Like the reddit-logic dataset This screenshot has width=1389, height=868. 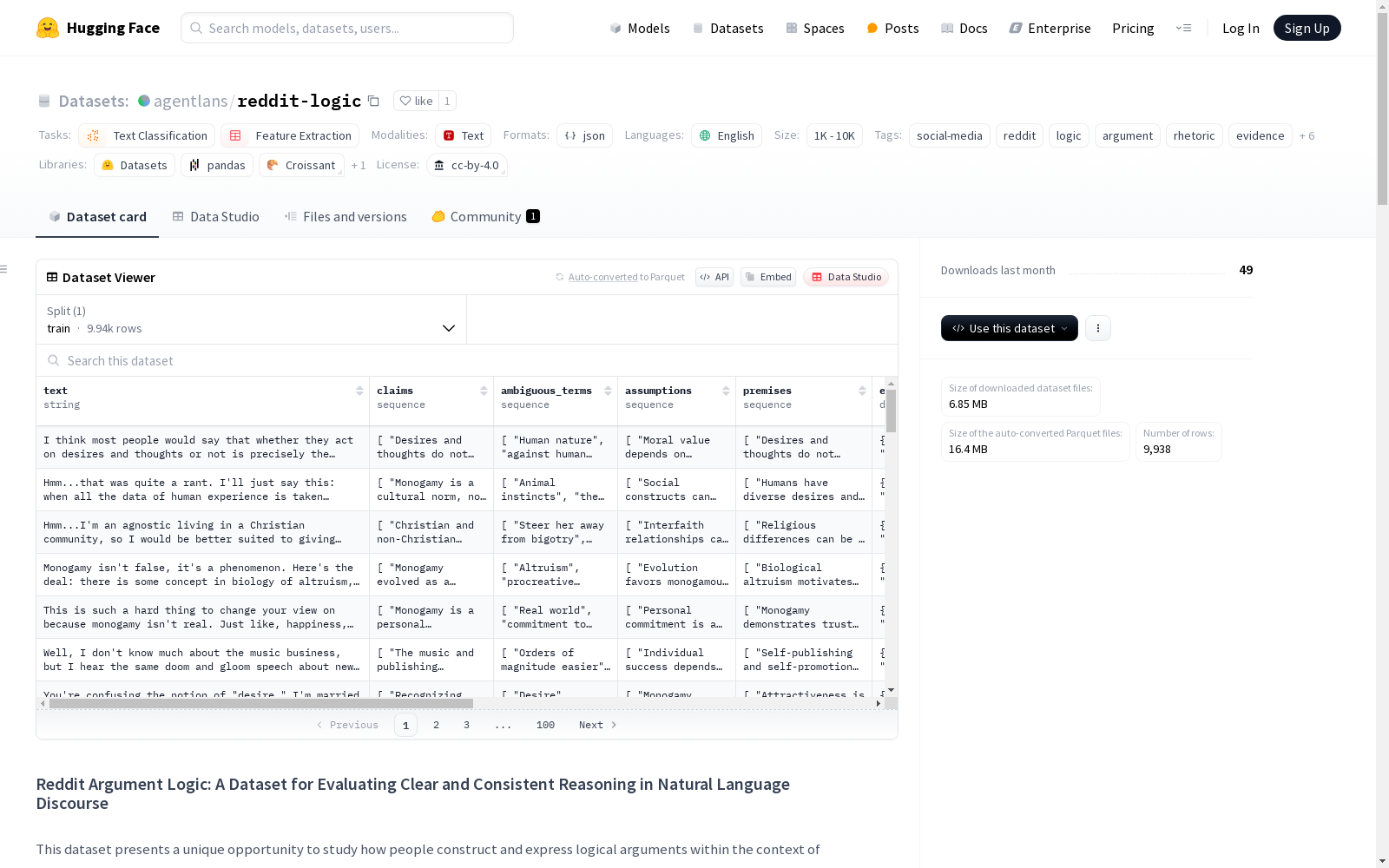(416, 101)
